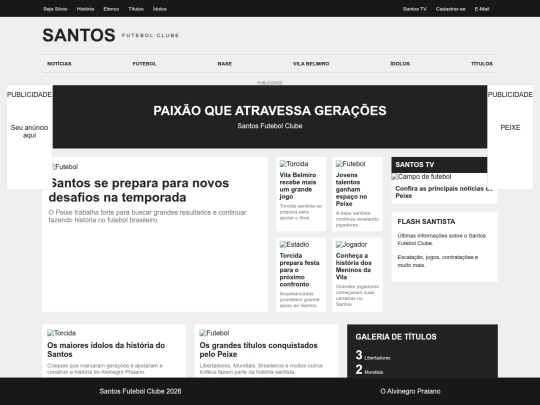540x405 pixels.
Task: Click footer text Santos Futebol Clube 2026
Action: pos(140,391)
